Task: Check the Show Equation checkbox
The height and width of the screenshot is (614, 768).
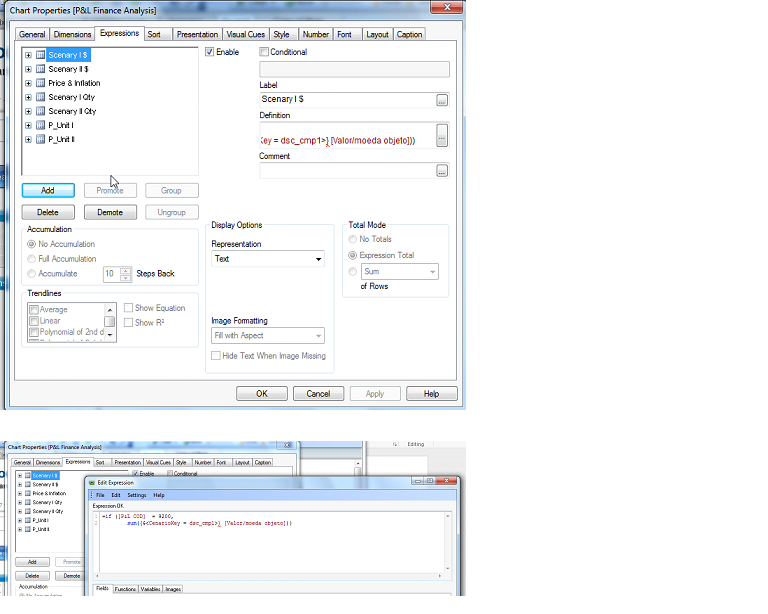Action: (x=128, y=307)
